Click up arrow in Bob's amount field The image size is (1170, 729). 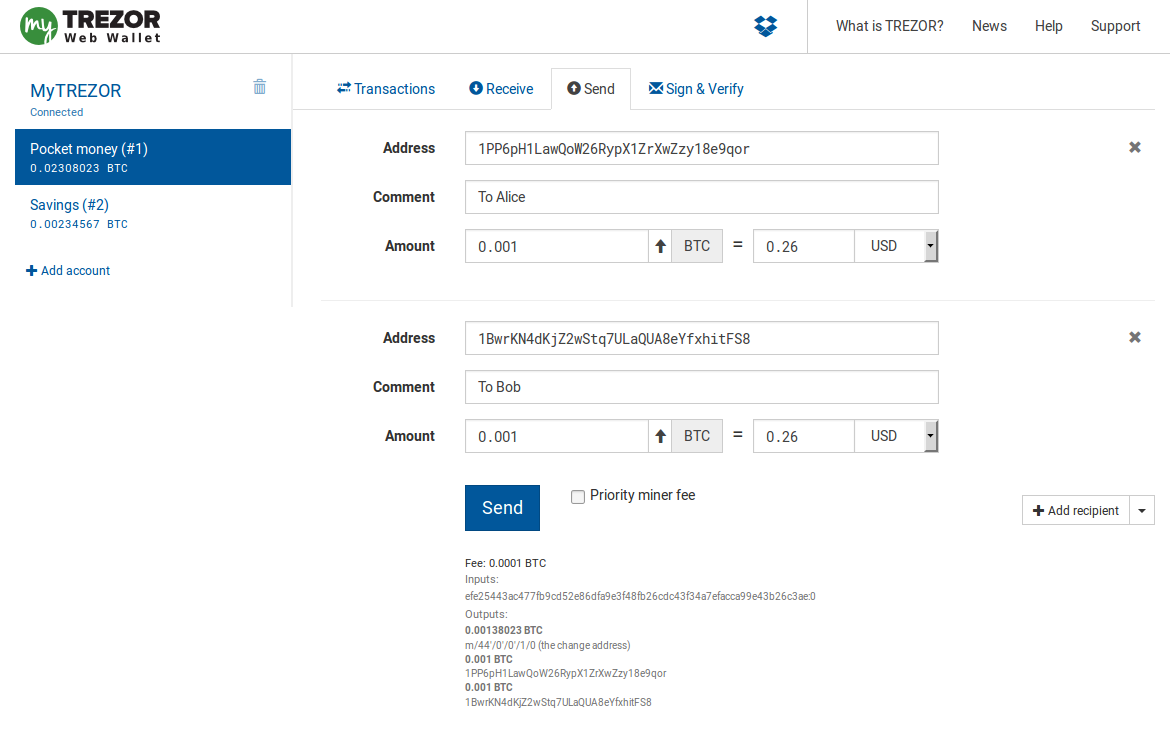(660, 436)
